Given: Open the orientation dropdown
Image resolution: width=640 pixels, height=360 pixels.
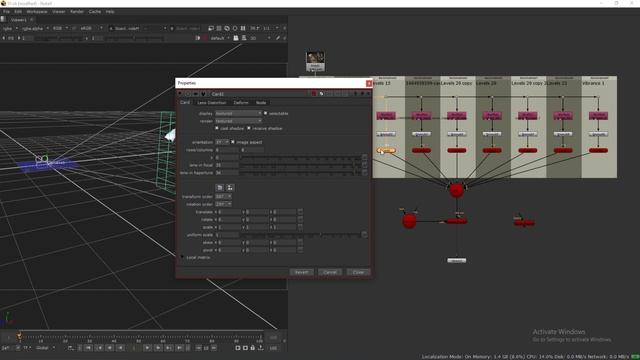Looking at the screenshot, I should point(222,142).
